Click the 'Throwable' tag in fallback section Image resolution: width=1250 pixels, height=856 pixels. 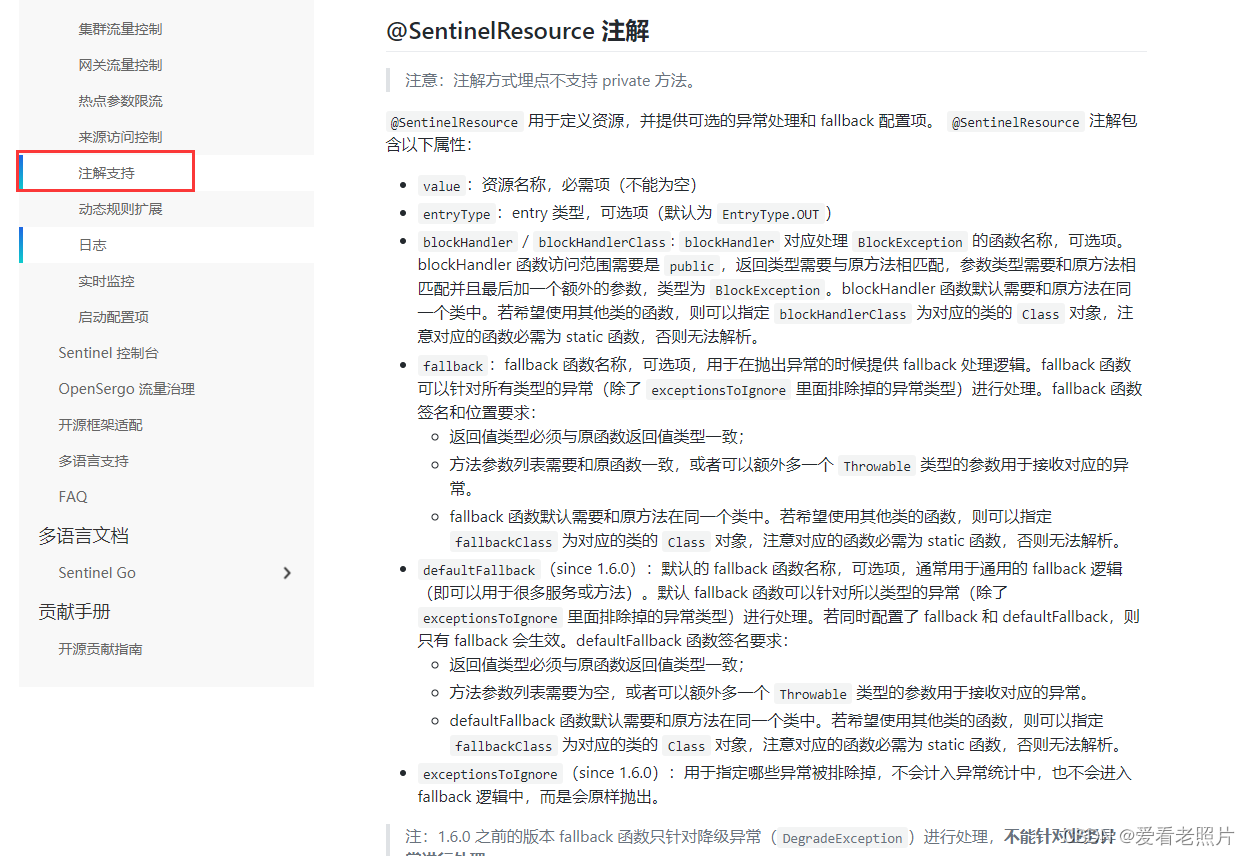pyautogui.click(x=877, y=466)
